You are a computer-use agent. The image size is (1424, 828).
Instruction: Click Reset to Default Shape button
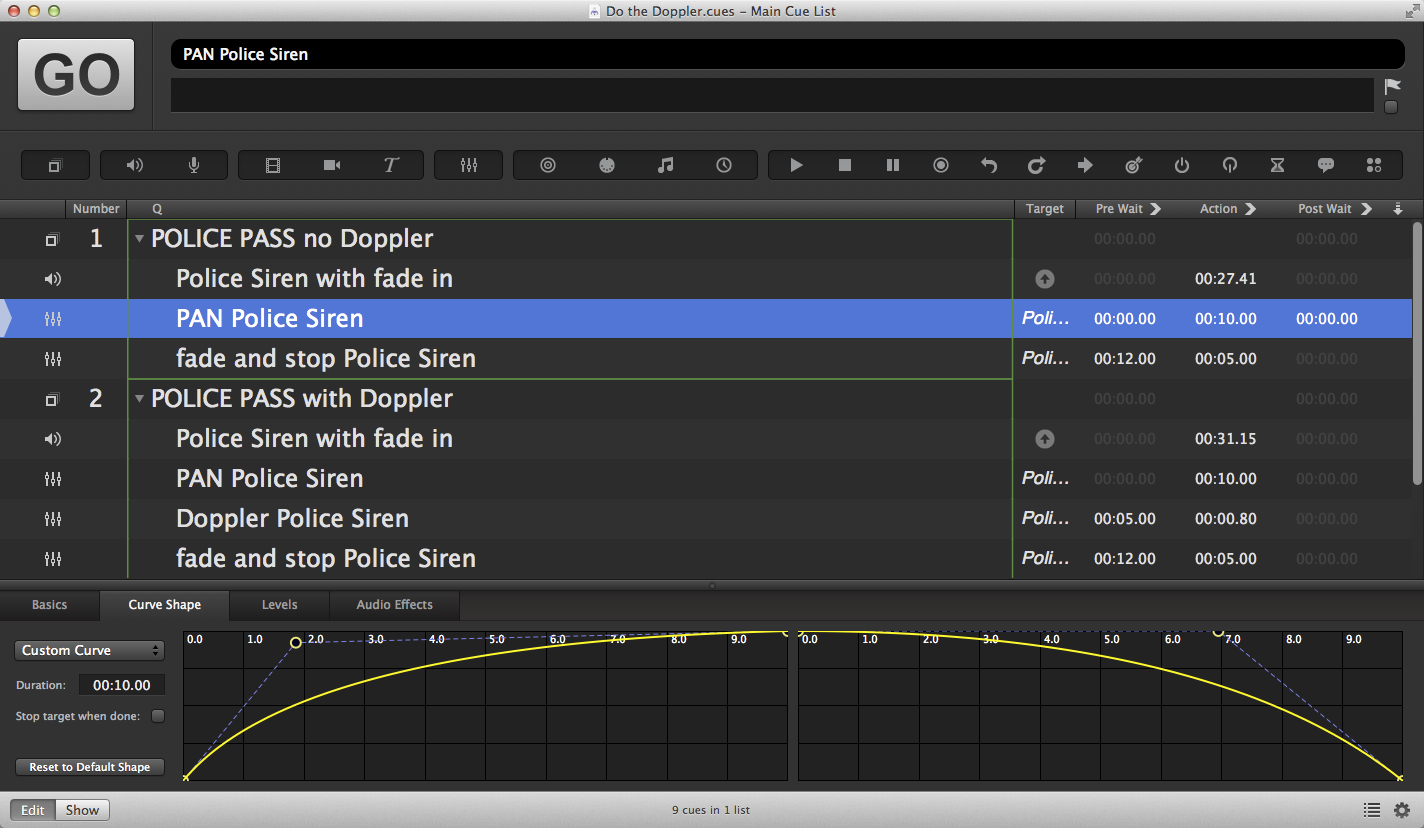(89, 767)
